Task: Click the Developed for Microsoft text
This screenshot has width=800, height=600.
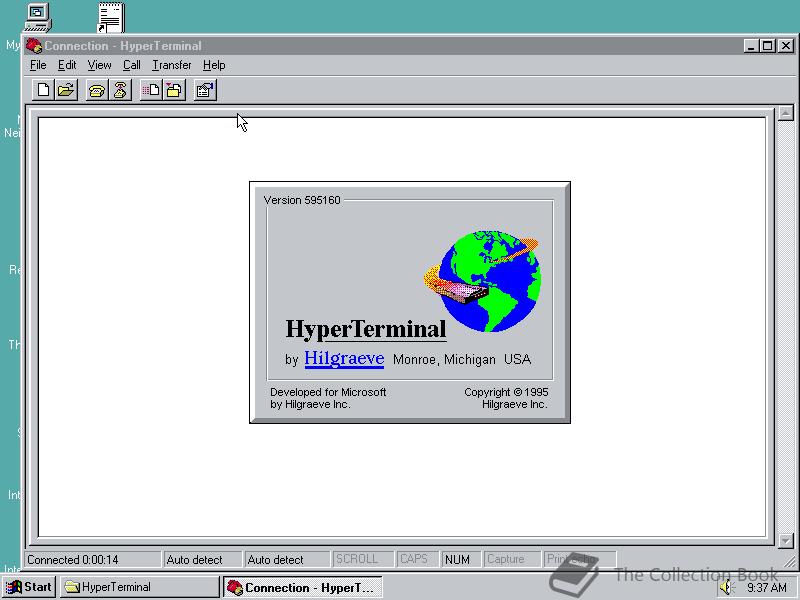Action: (x=328, y=392)
